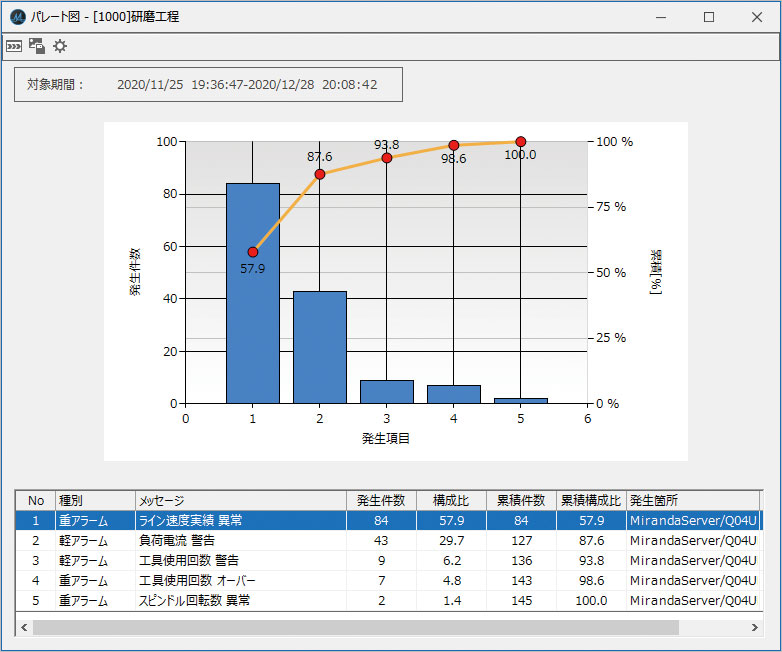Click the triple-arrow toolbar icon
Viewport: 782px width, 652px height.
coord(14,46)
